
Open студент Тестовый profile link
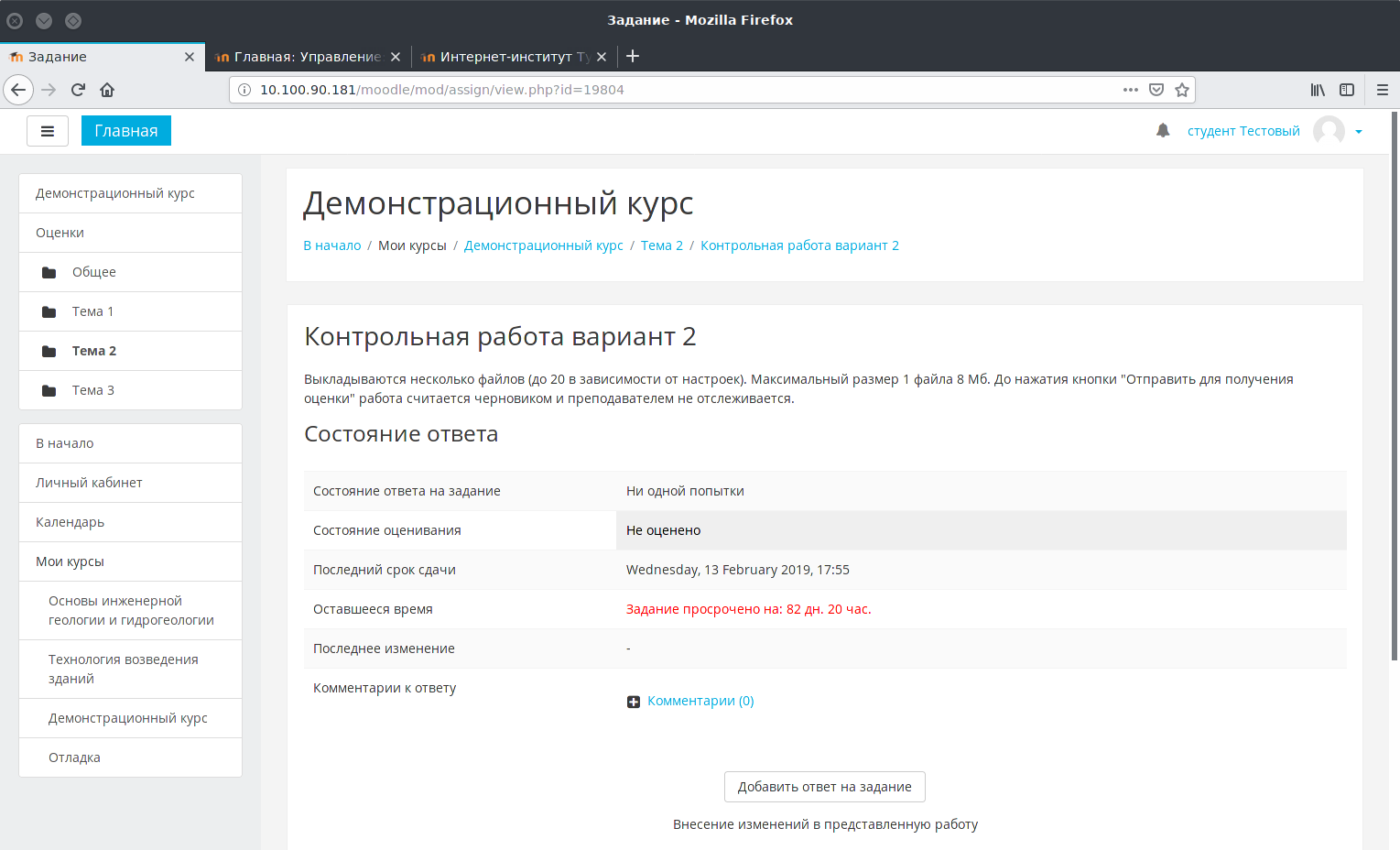(x=1243, y=131)
